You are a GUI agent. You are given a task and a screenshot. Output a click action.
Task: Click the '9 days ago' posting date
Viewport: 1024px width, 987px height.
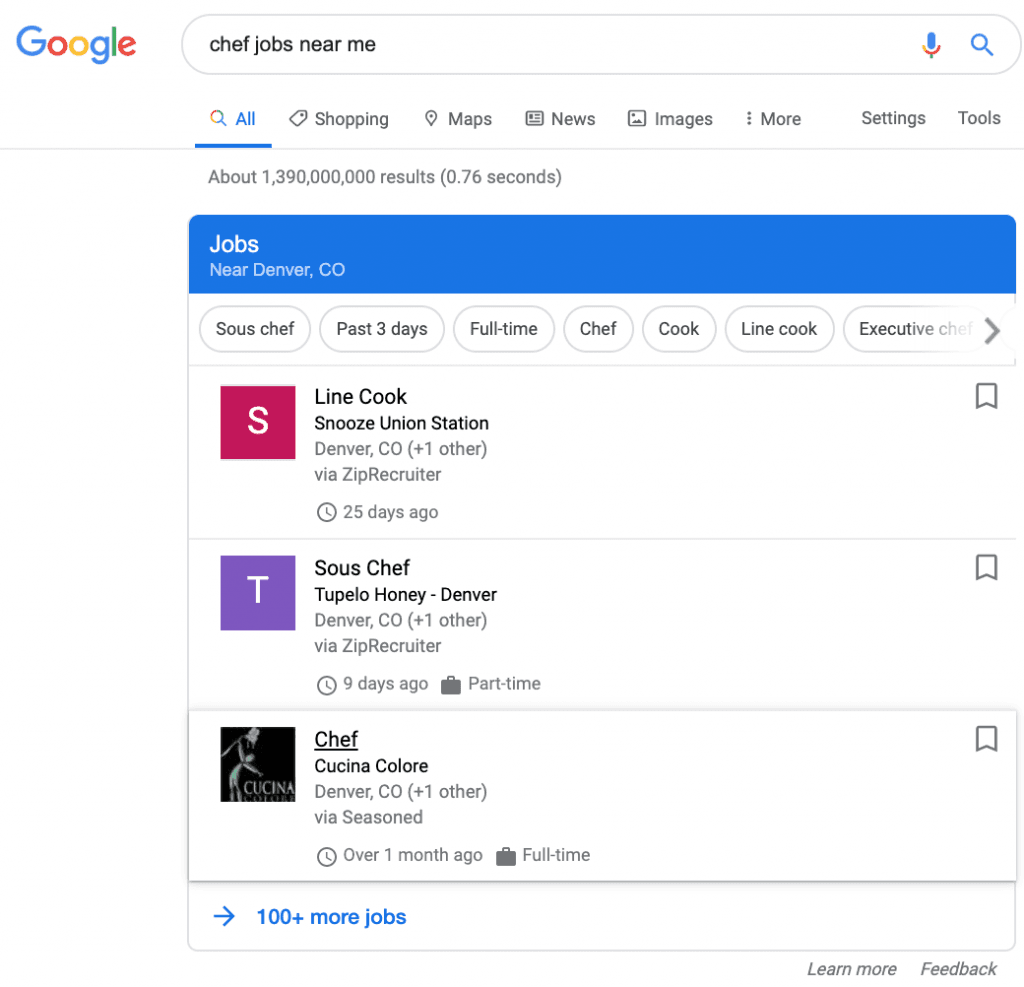point(385,684)
